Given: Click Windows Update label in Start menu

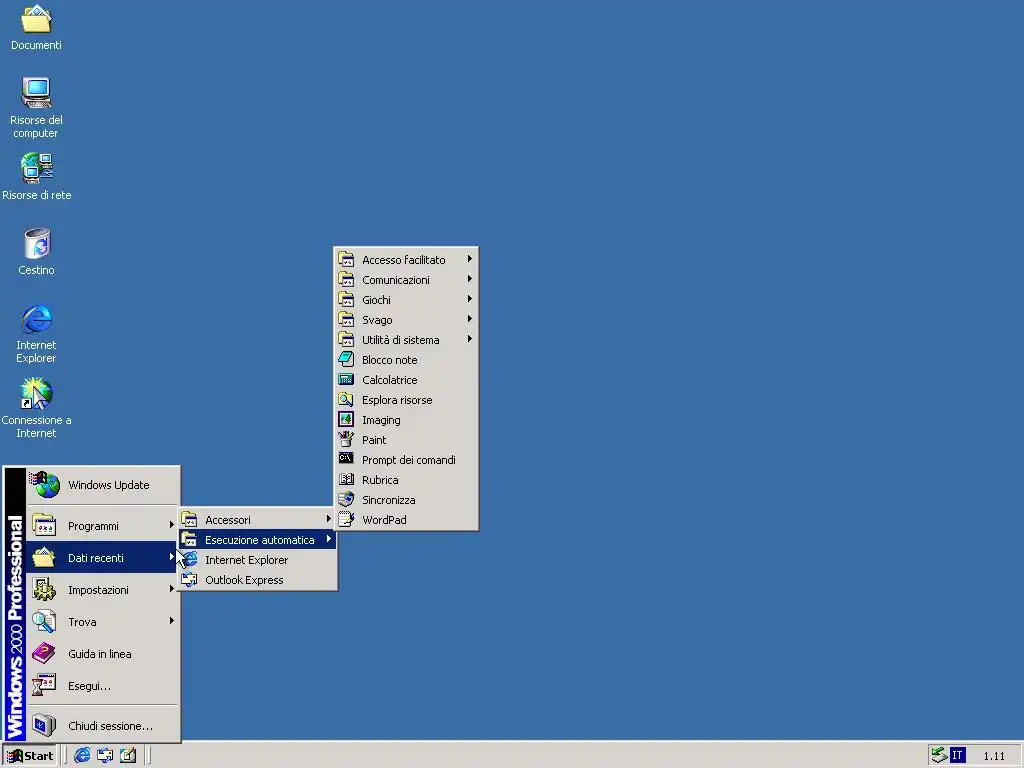Looking at the screenshot, I should click(x=108, y=485).
